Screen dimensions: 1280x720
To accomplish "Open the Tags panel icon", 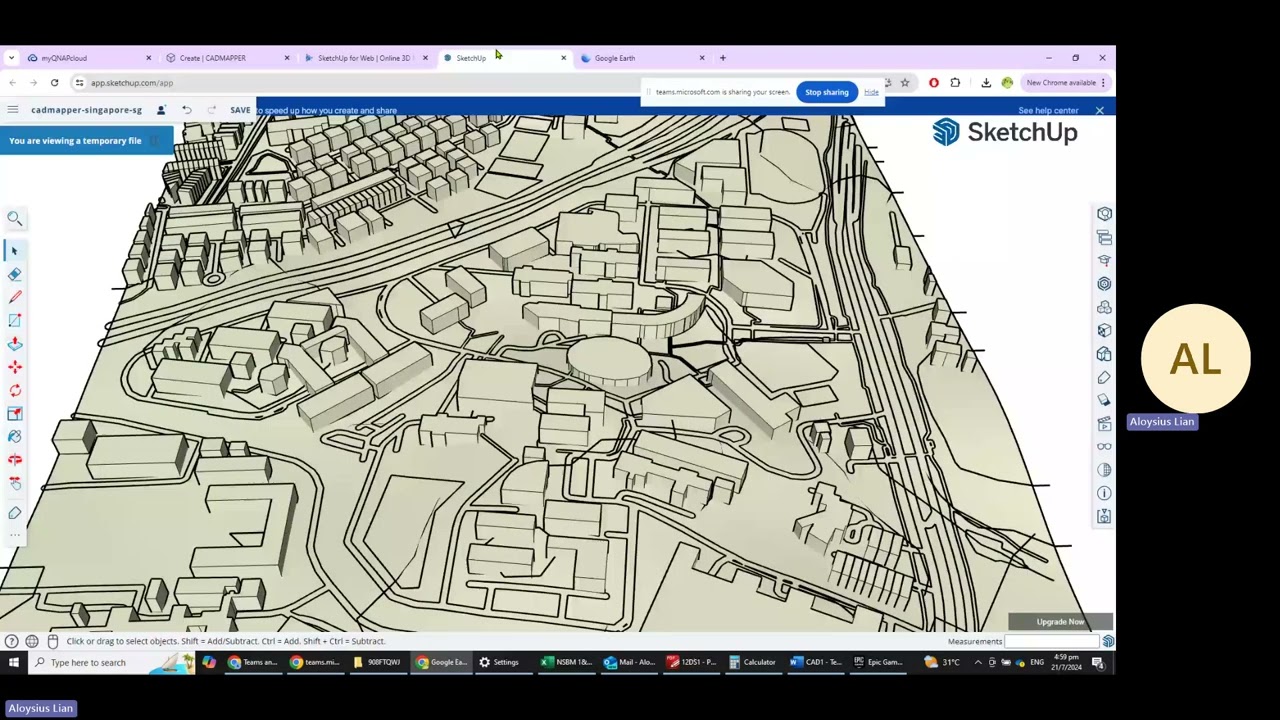I will coord(1104,378).
